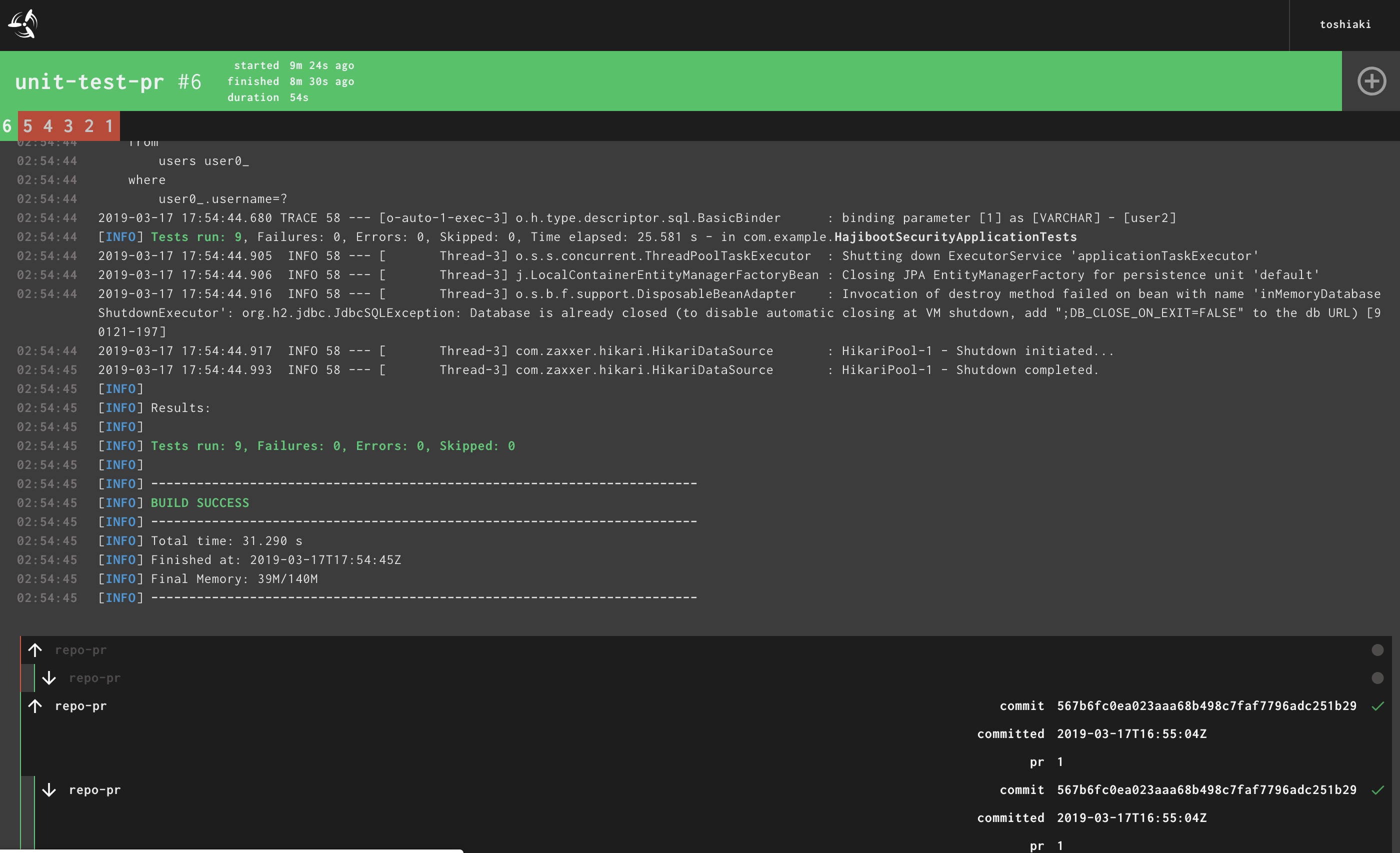Open the toshiaki user menu
Viewport: 1400px width, 853px height.
pos(1344,24)
